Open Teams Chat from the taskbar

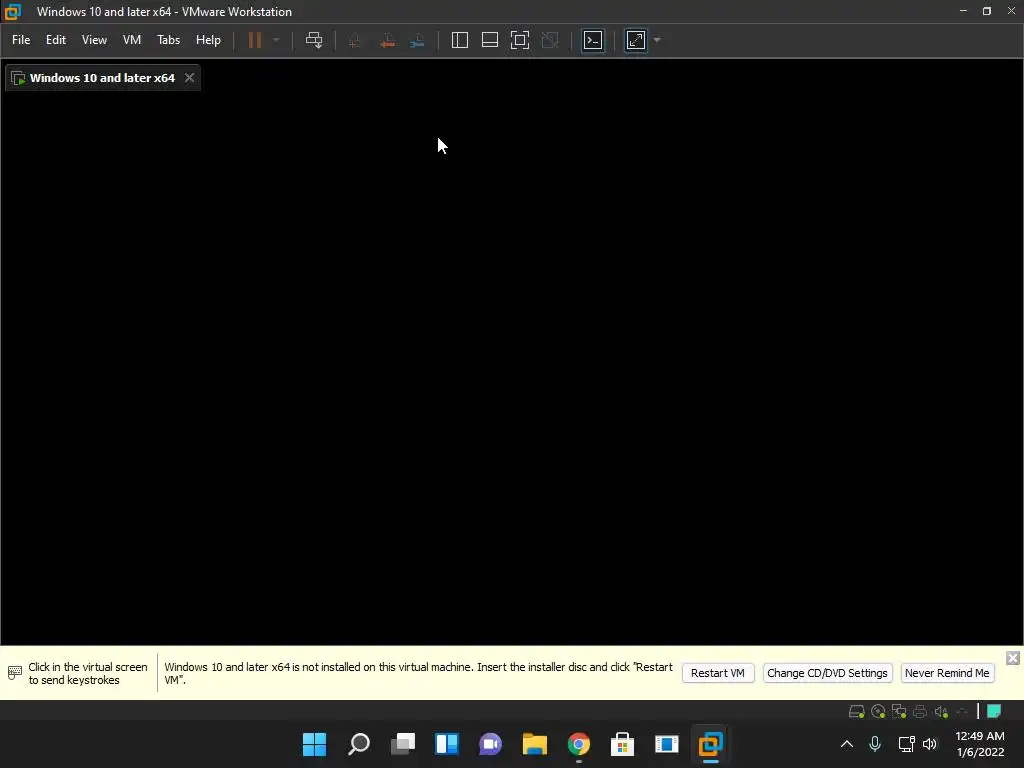tap(490, 744)
